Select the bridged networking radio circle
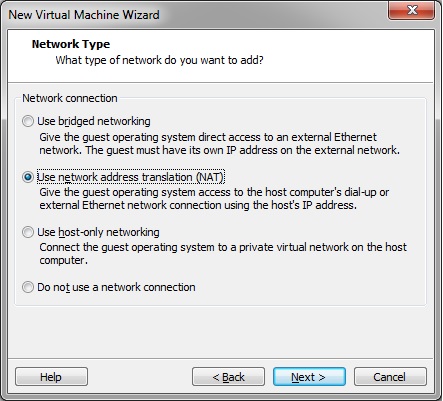Screen dimensions: 443x401 click(28, 121)
